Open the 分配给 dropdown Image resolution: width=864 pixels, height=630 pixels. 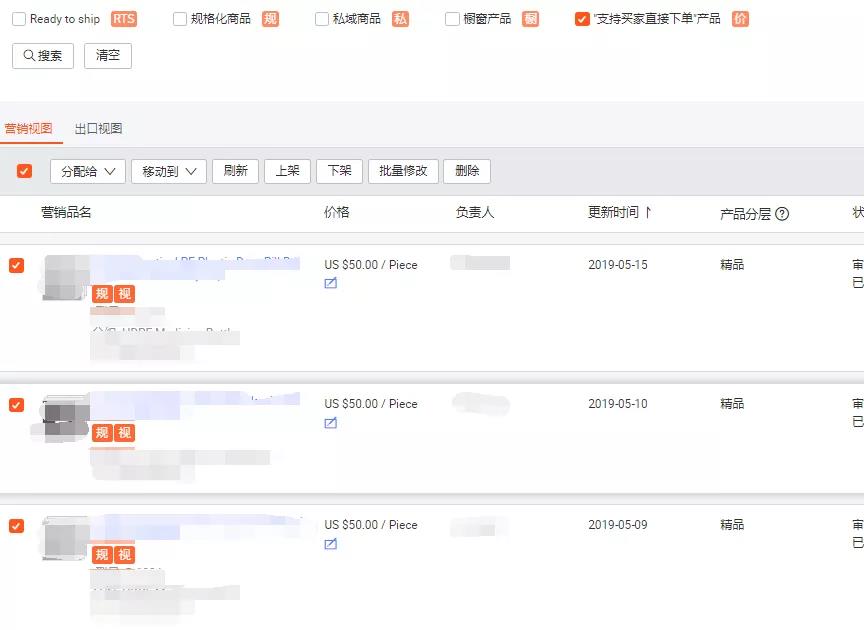tap(86, 171)
